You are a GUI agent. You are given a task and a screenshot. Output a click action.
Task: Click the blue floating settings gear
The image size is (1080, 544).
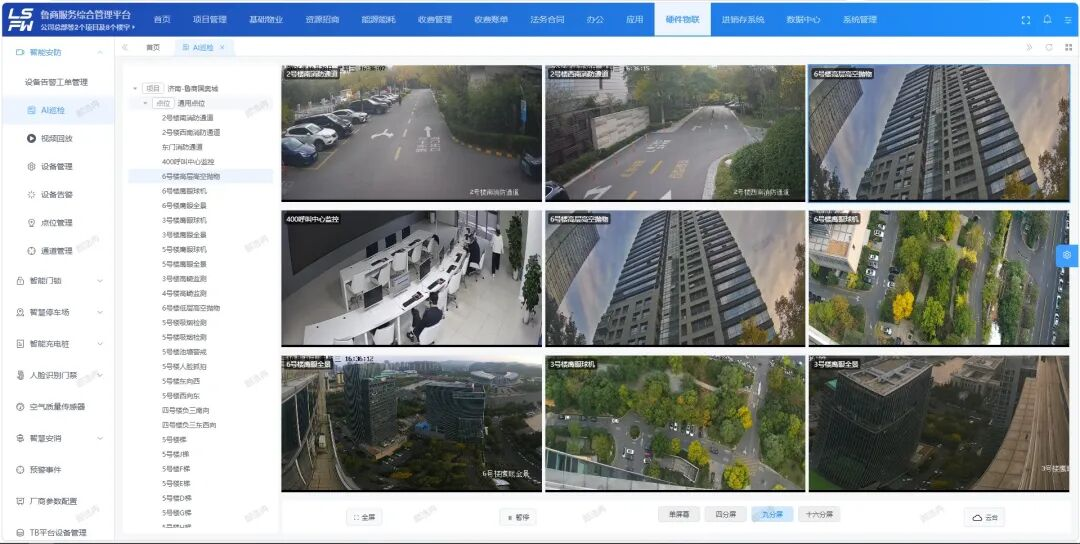coord(1067,255)
